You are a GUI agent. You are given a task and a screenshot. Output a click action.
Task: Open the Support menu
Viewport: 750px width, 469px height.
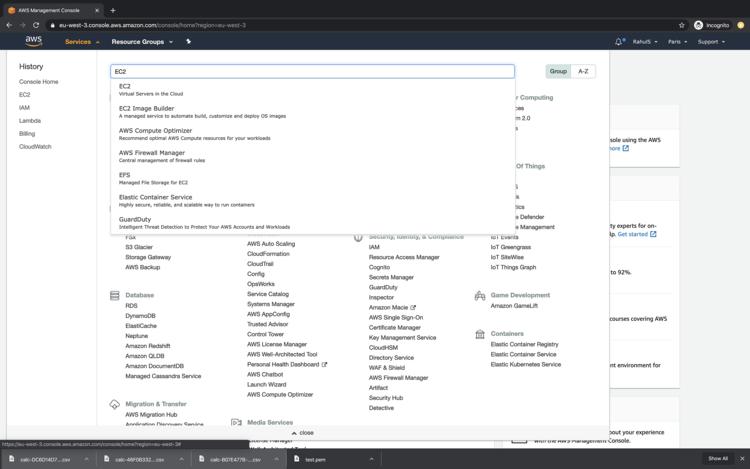pyautogui.click(x=710, y=42)
